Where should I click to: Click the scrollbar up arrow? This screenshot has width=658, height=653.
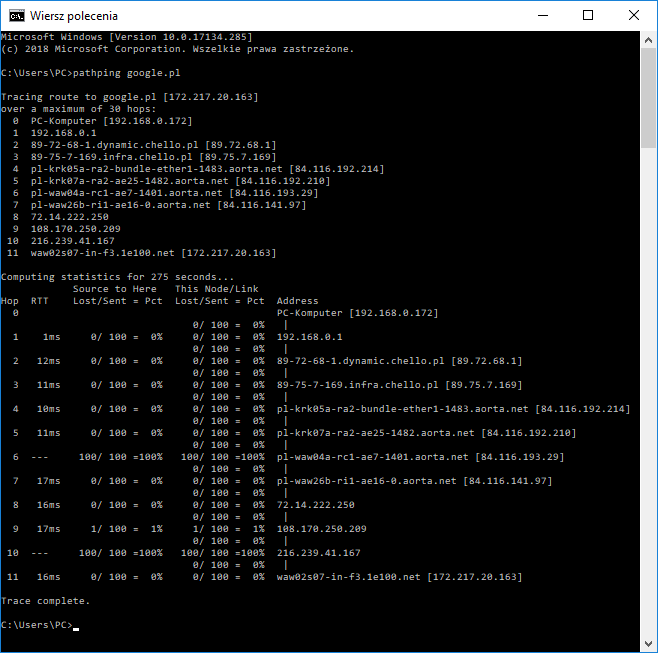(648, 39)
